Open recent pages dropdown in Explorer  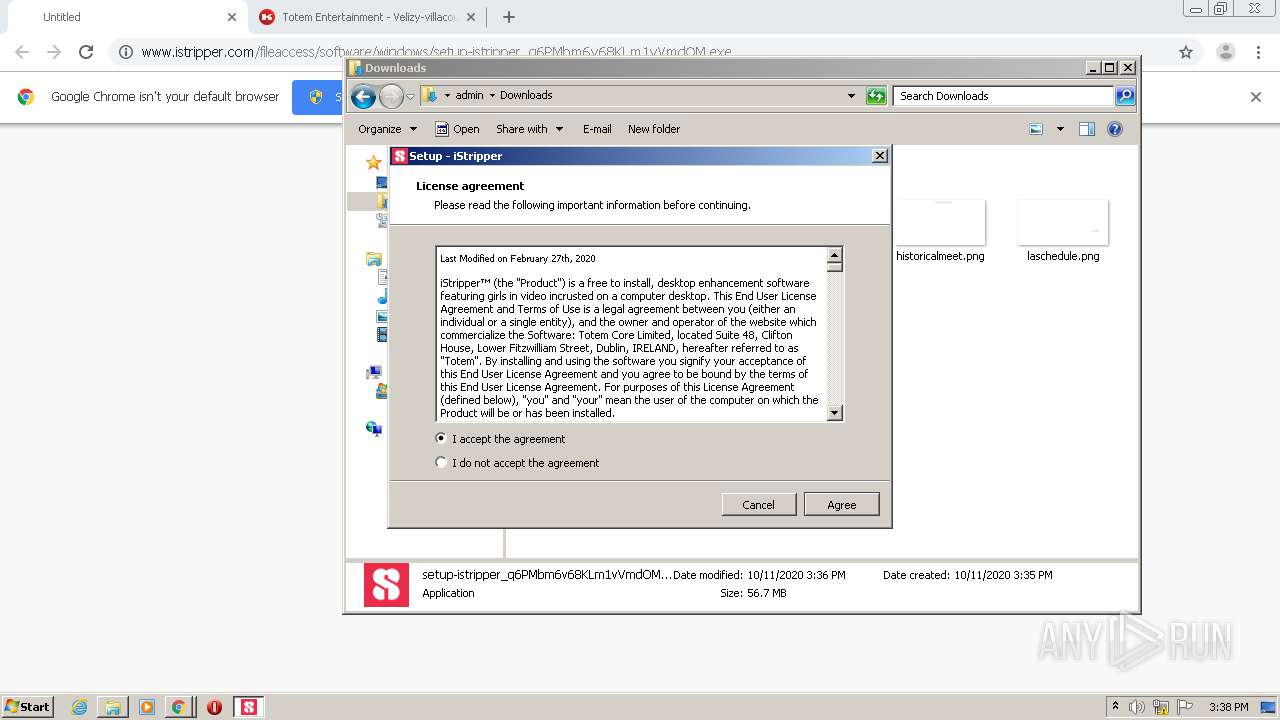pyautogui.click(x=410, y=97)
